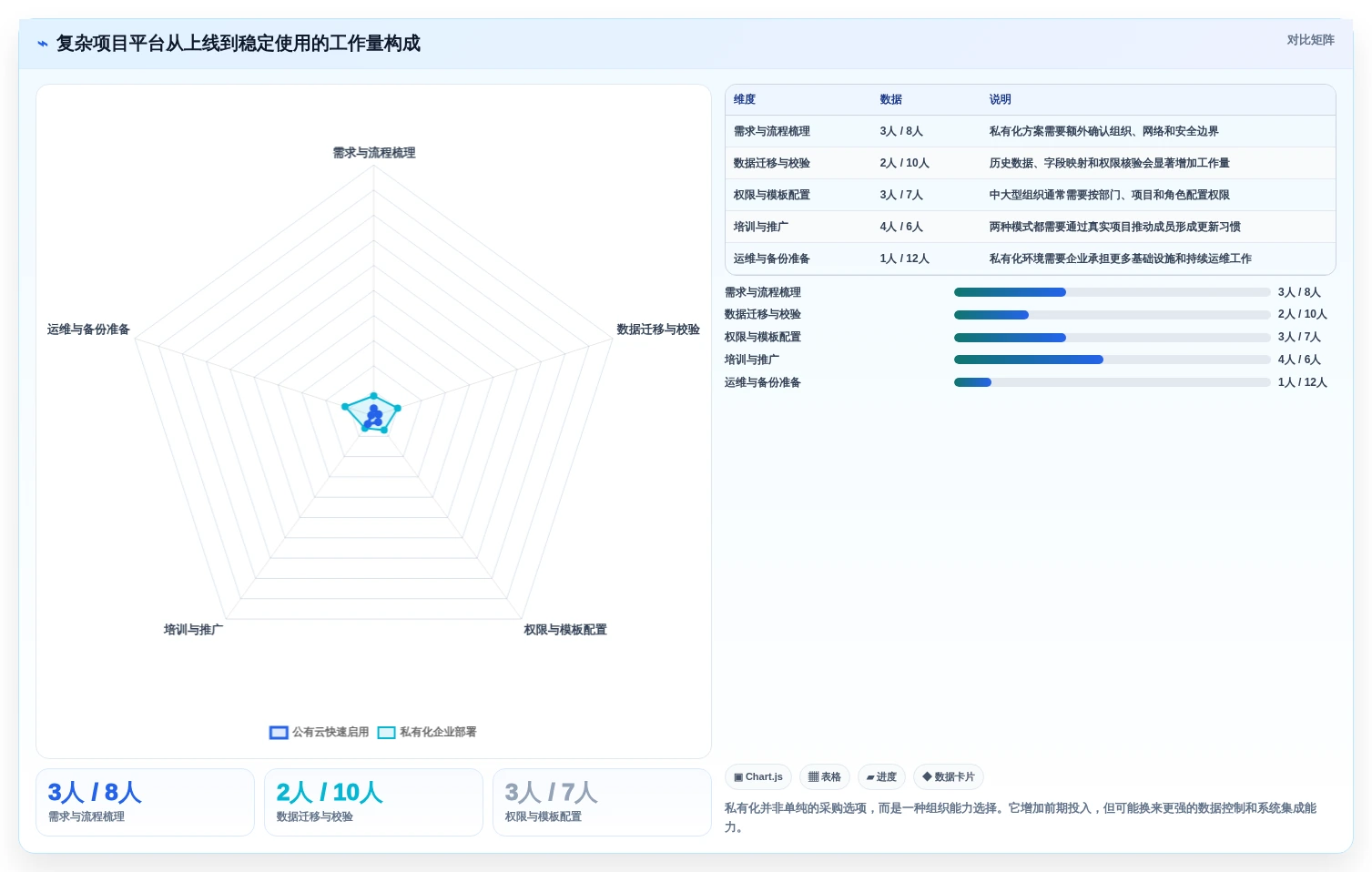
Task: Click progress bar for 需求与流程梳理
Action: point(1112,292)
